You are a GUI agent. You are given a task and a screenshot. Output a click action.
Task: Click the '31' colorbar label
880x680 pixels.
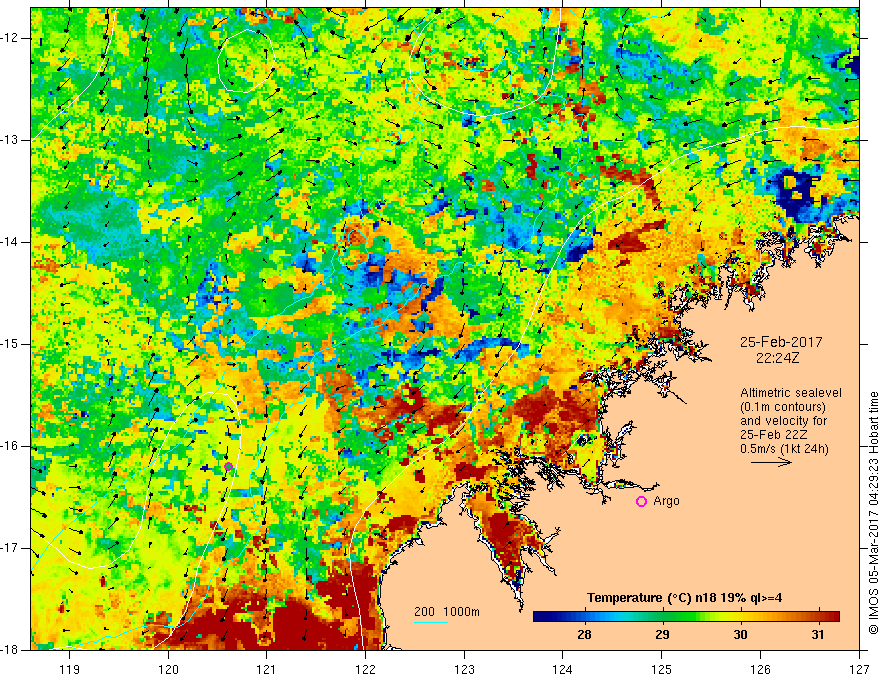click(818, 635)
